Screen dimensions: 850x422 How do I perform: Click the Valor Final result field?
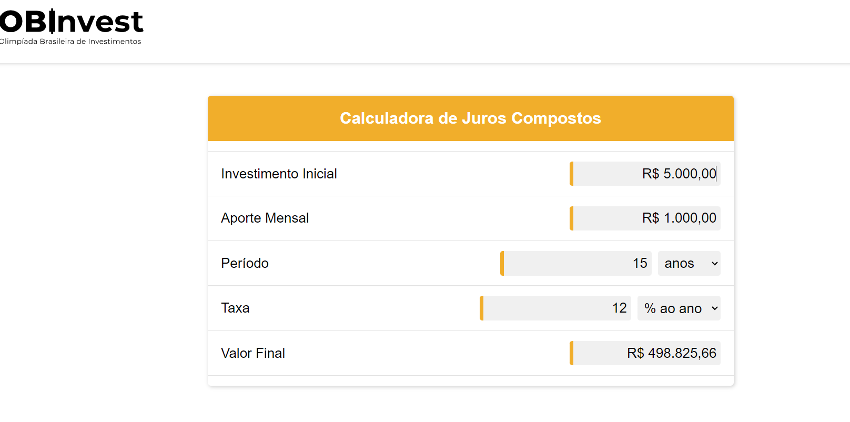645,353
